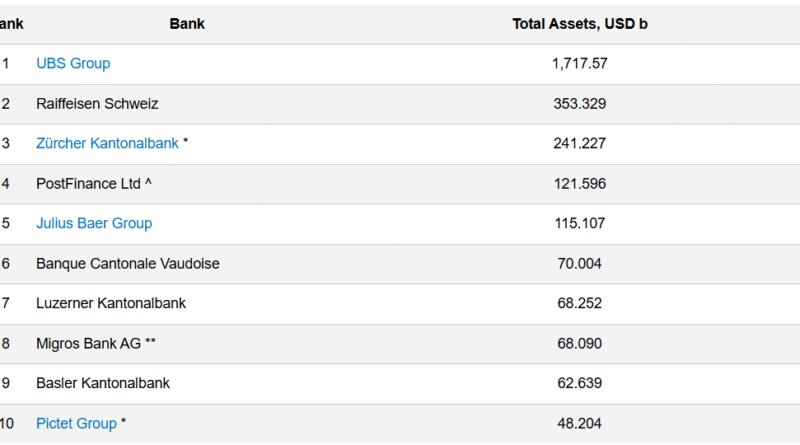Click the Luzerner Kantonalbank row name
800x445 pixels.
(x=111, y=303)
